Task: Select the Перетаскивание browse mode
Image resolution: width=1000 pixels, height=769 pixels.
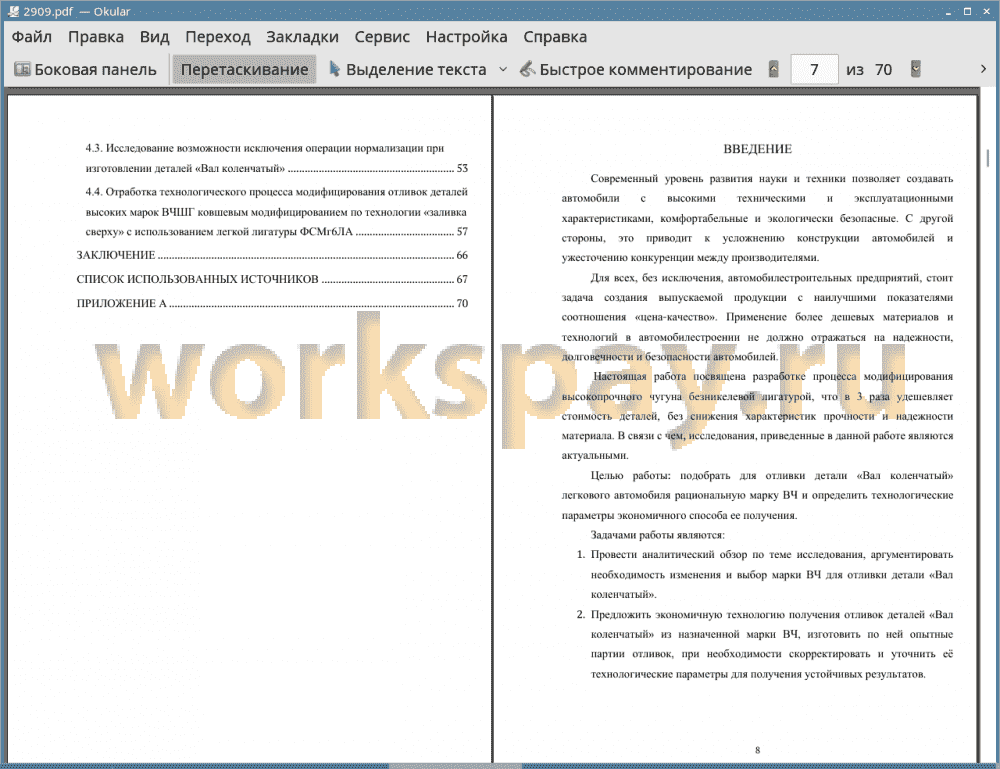Action: click(x=244, y=70)
